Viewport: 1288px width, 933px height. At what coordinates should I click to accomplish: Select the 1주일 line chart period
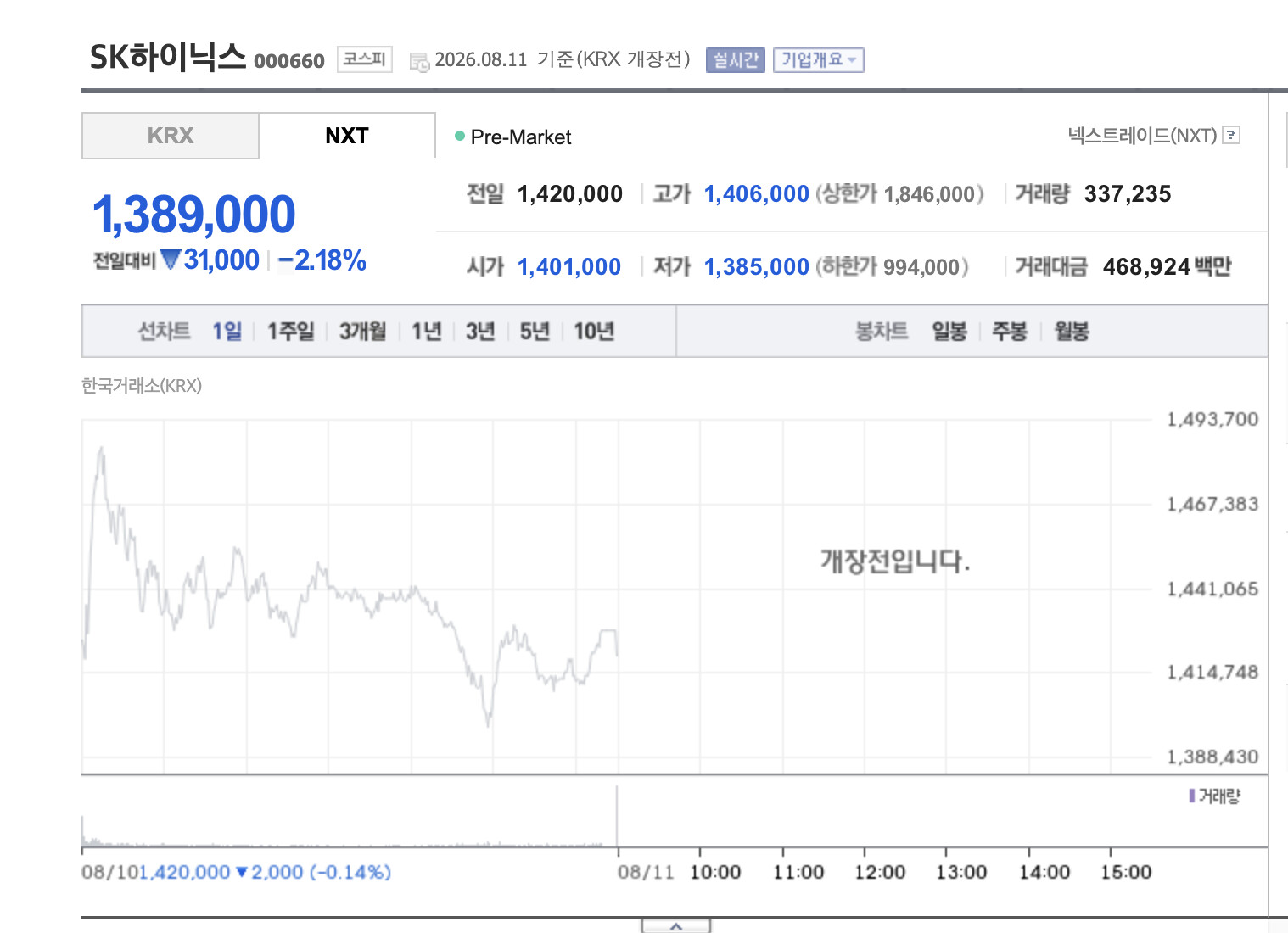coord(291,331)
